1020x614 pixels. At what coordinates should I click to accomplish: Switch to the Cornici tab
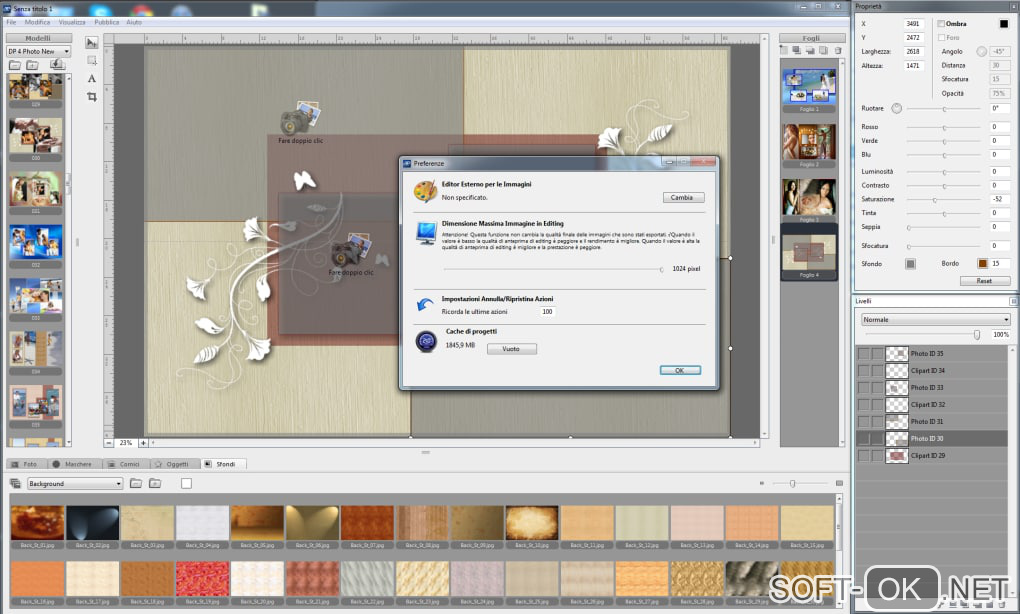click(125, 464)
